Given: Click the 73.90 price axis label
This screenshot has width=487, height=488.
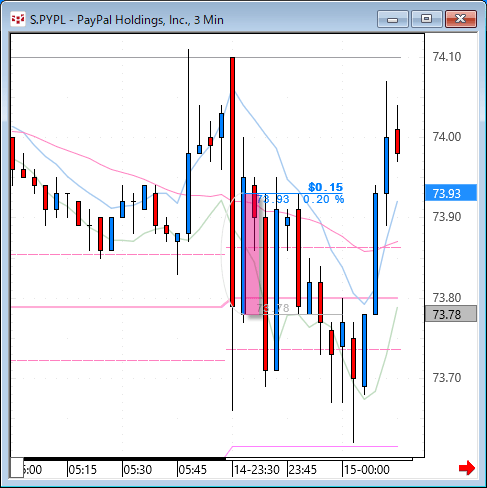Looking at the screenshot, I should coord(447,217).
